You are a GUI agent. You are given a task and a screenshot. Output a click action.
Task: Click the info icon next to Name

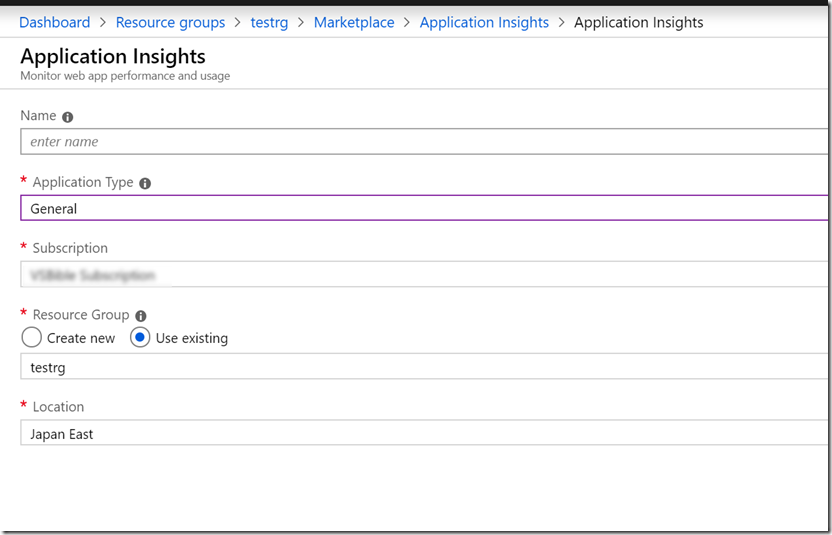tap(67, 117)
